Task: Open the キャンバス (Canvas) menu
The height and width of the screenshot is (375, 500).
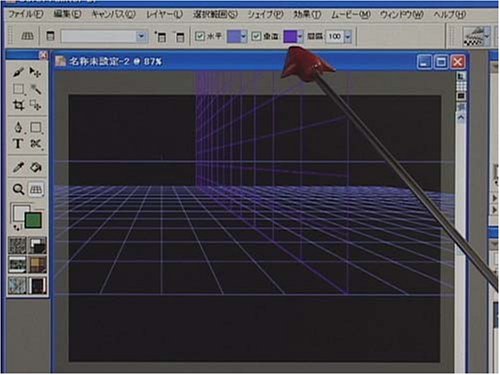Action: 114,14
